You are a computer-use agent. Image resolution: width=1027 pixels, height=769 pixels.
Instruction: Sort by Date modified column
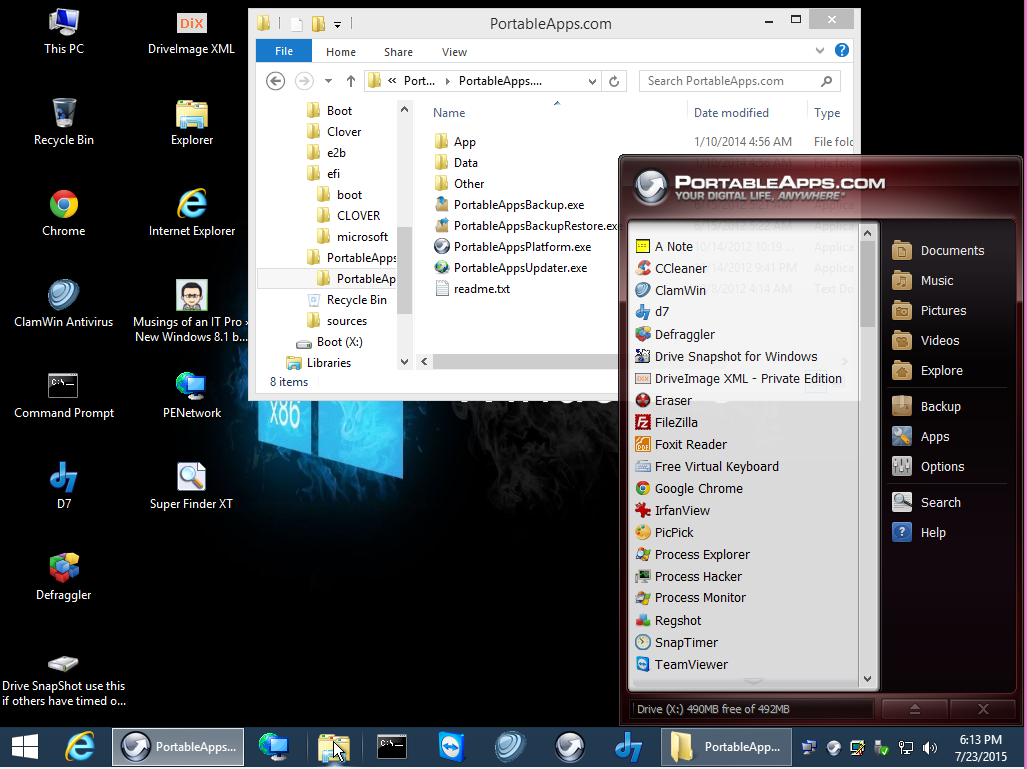731,113
